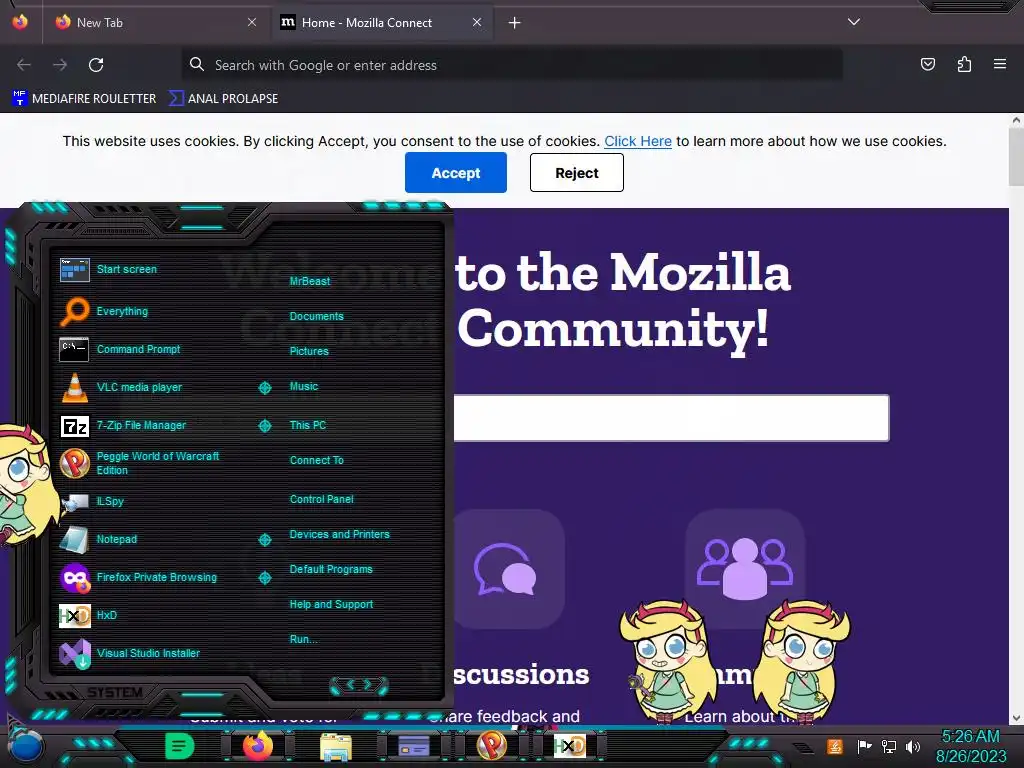The width and height of the screenshot is (1024, 768).
Task: Start Peggle World of Warcraft Edition from the start menu
Action: (140, 463)
